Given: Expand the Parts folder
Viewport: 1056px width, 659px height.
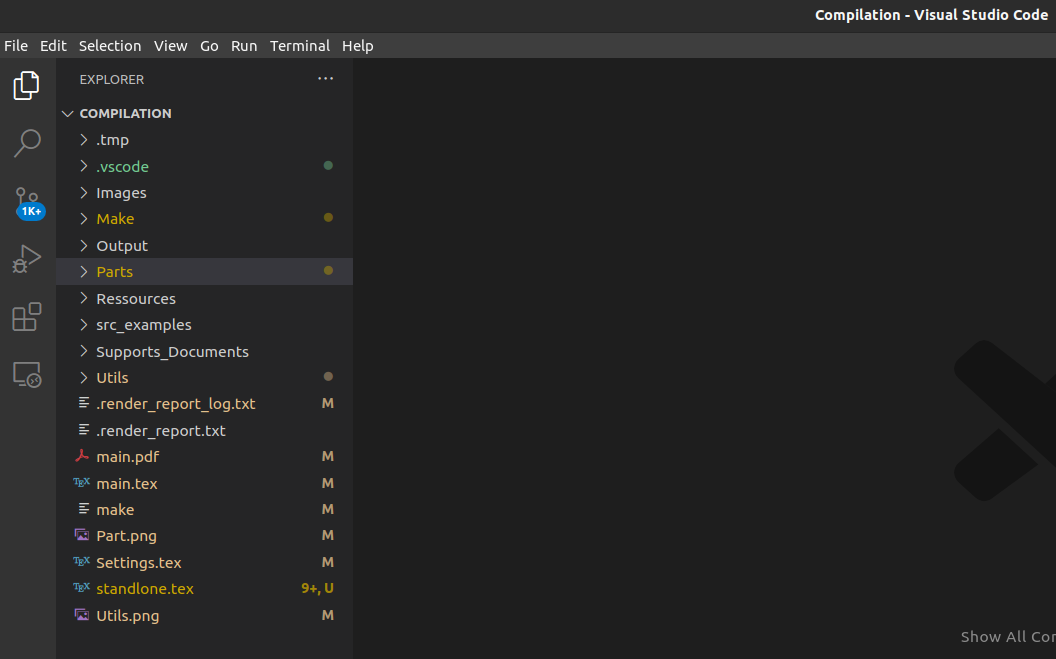Looking at the screenshot, I should click(84, 271).
